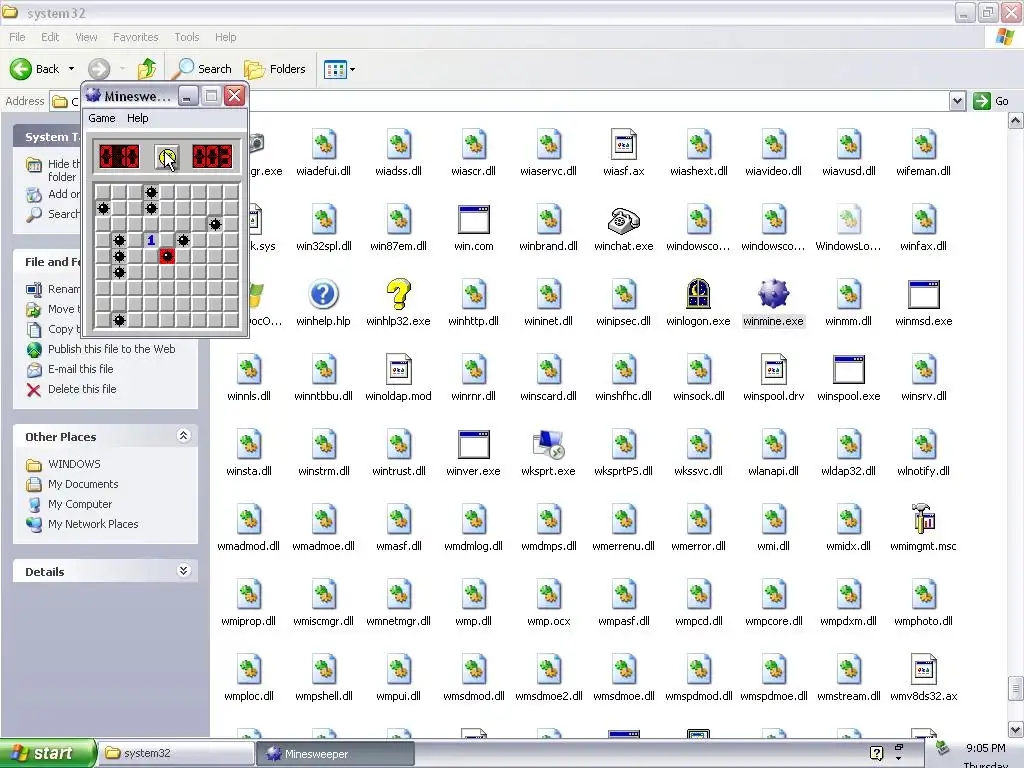Select wksprt.exe file icon
1024x768 pixels.
[549, 444]
